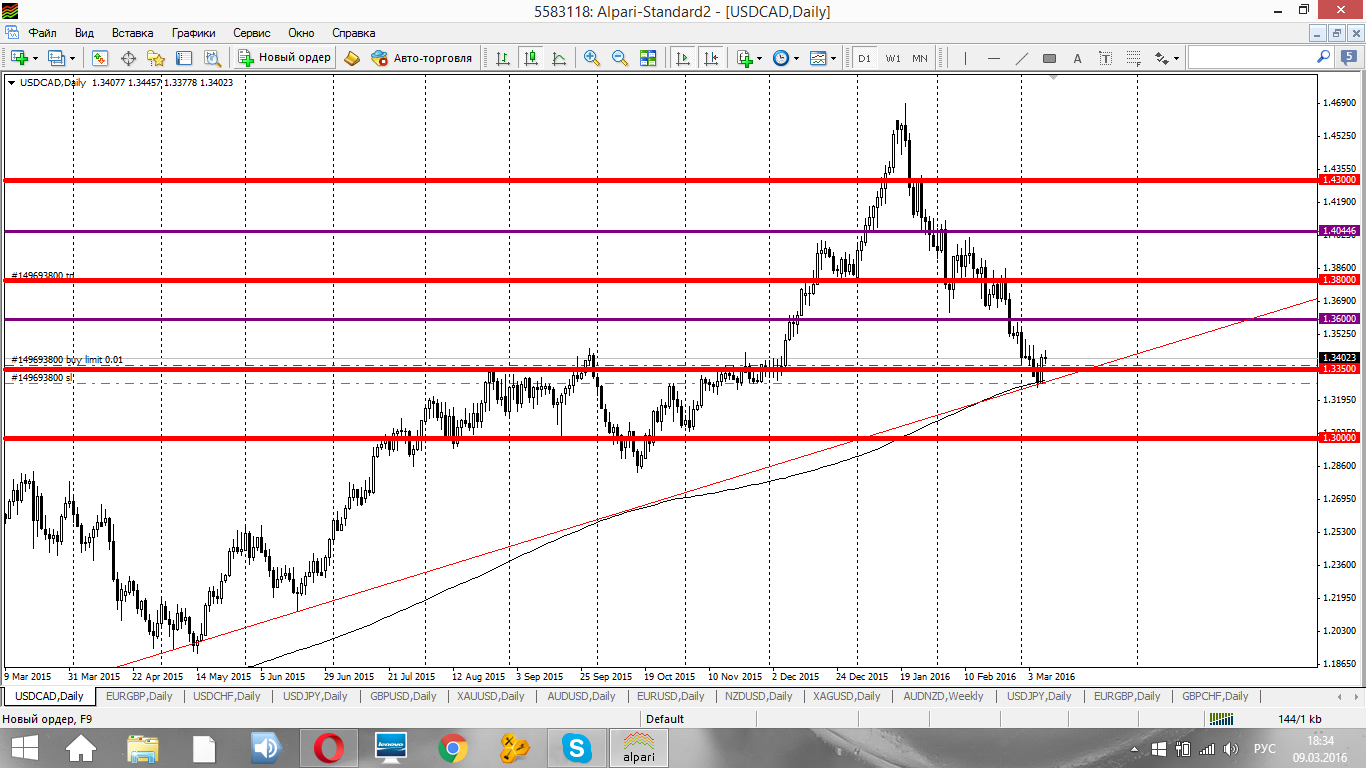Open MetaEditor yellow book icon
This screenshot has height=768, width=1366.
351,58
